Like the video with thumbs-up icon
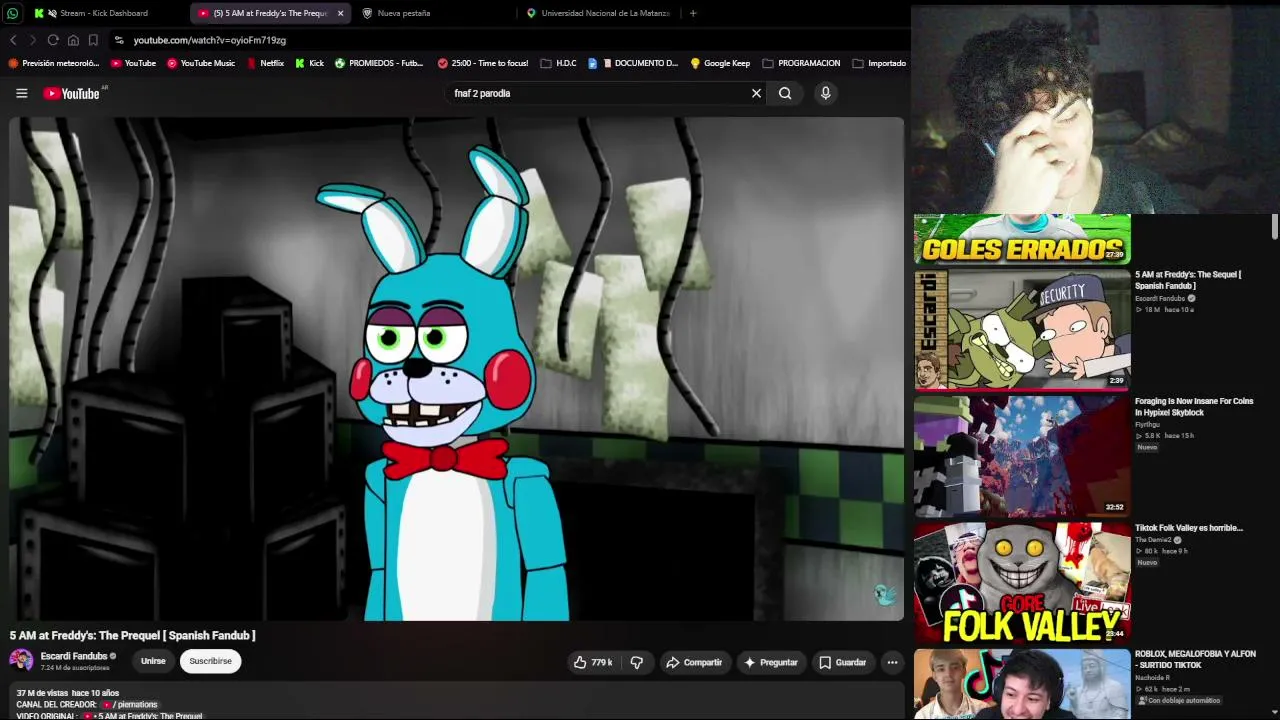 592,662
